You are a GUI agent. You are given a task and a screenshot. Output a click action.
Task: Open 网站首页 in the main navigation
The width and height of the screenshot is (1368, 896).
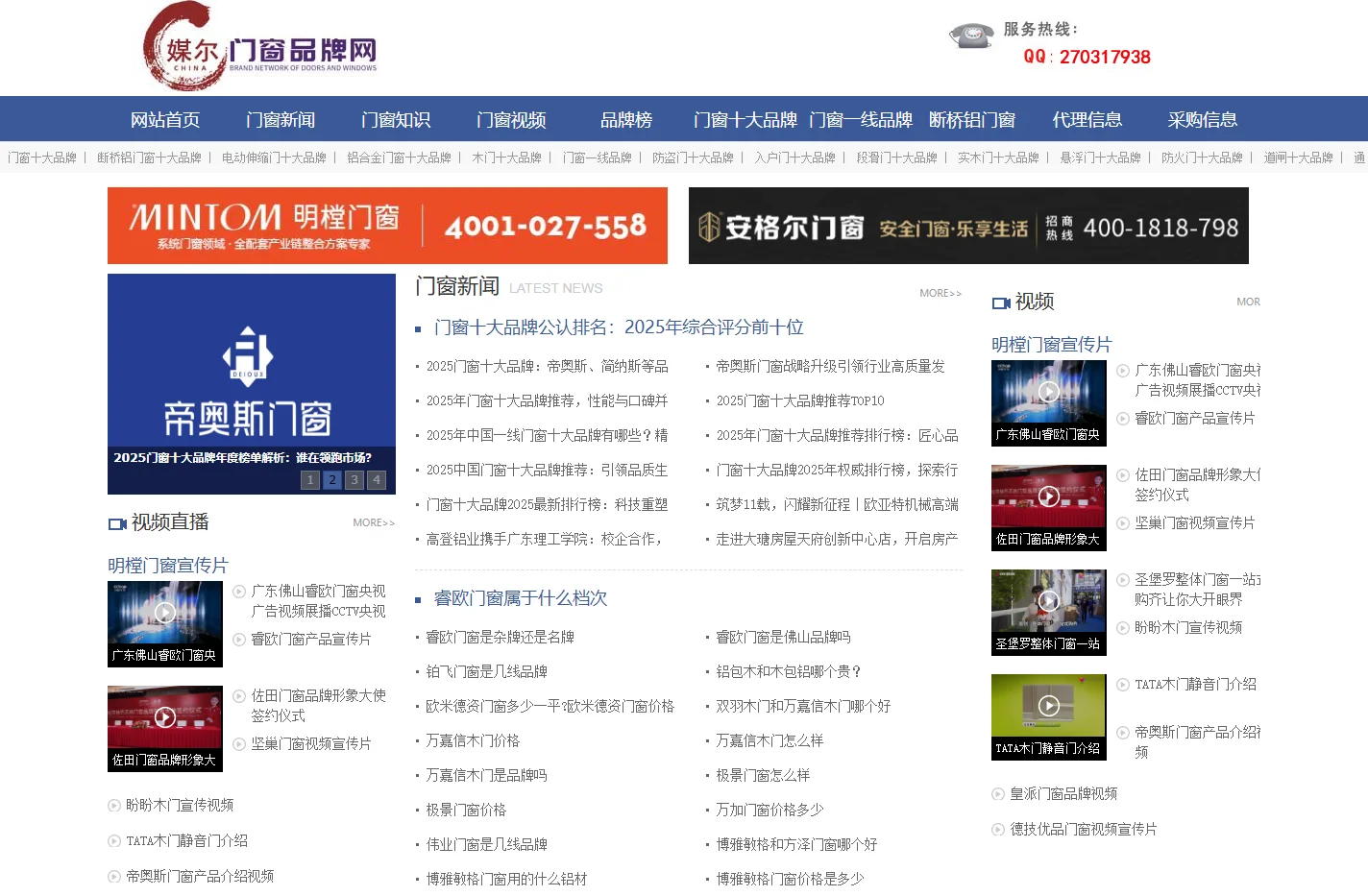(165, 120)
